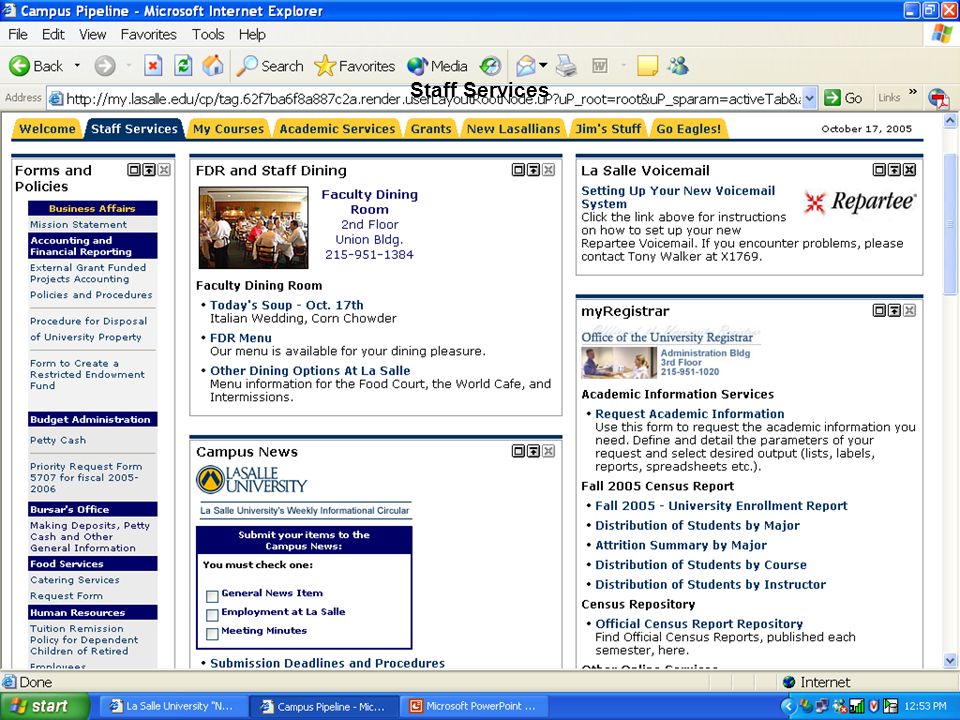Open Attrition Summary by Major link
960x720 pixels.
coord(681,545)
